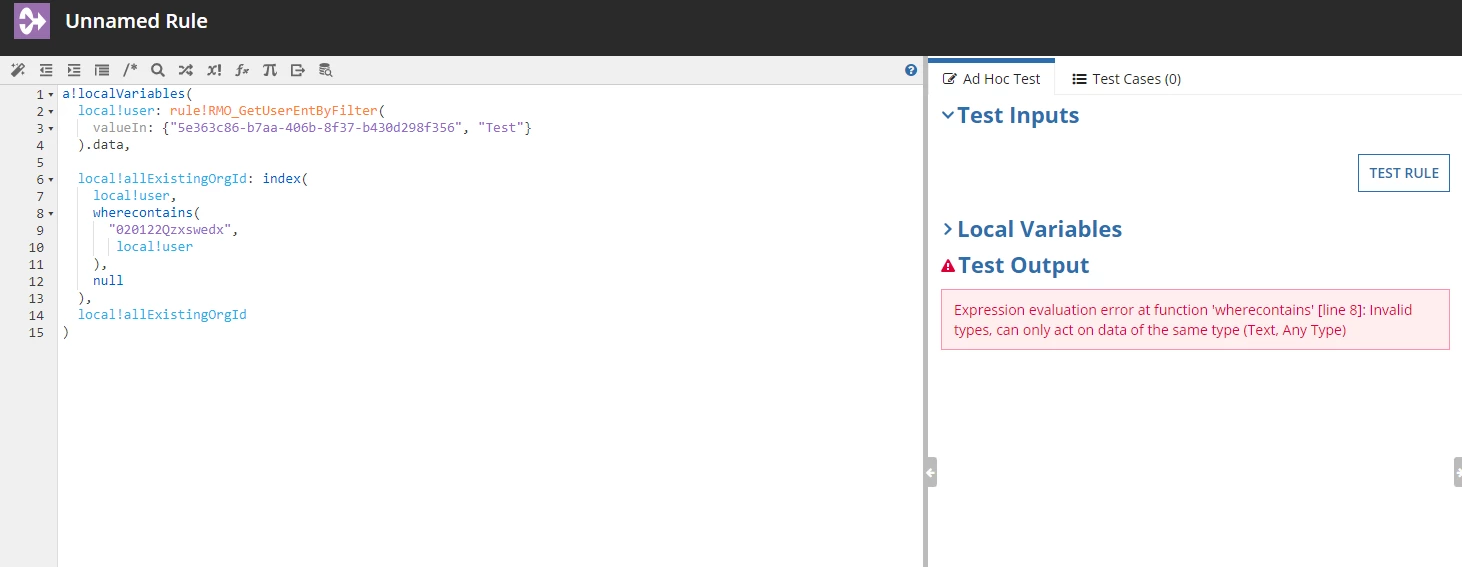The height and width of the screenshot is (567, 1462).
Task: Click local!user on line 7
Action: 131,196
